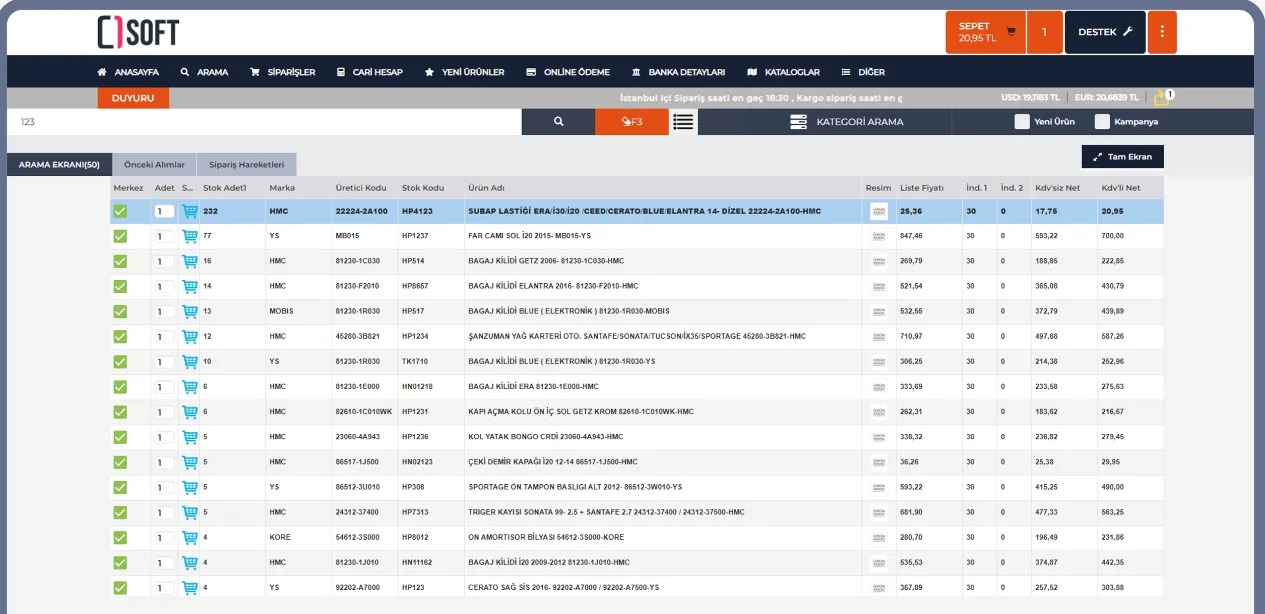Add FAR CAMI SOL İ20 to cart
The height and width of the screenshot is (614, 1265).
189,236
